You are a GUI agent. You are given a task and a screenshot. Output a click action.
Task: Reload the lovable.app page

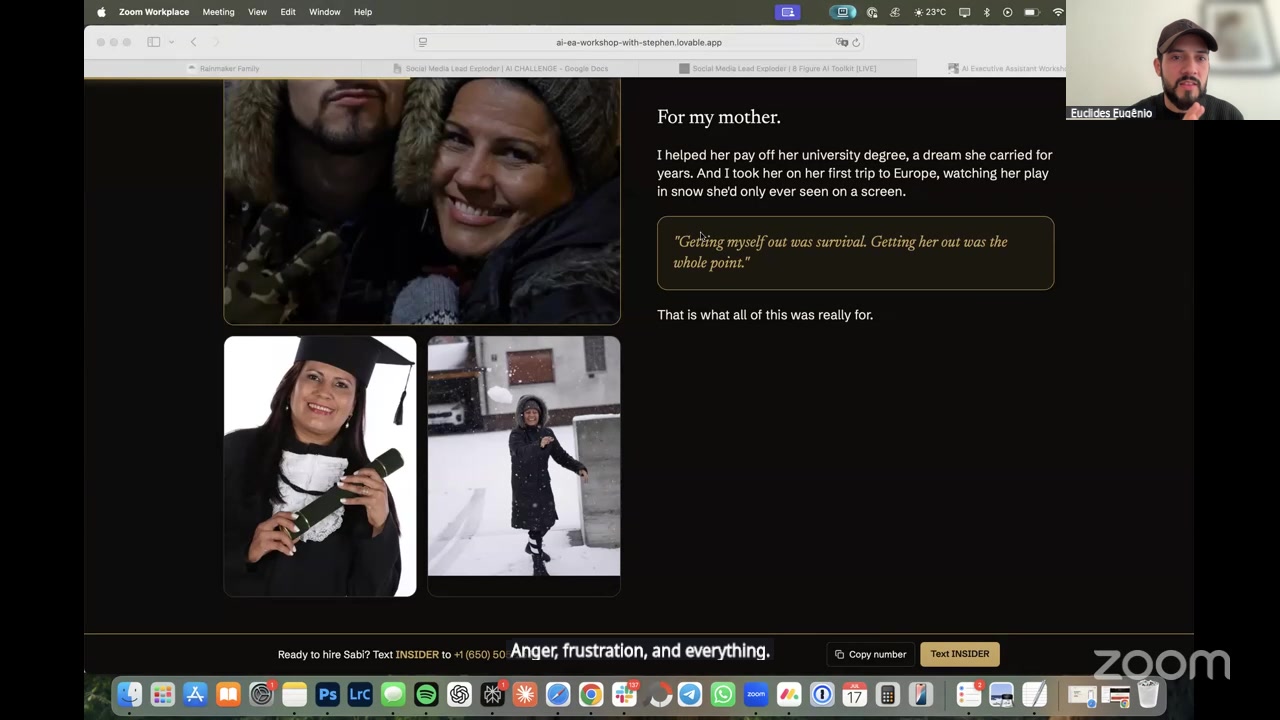click(856, 42)
